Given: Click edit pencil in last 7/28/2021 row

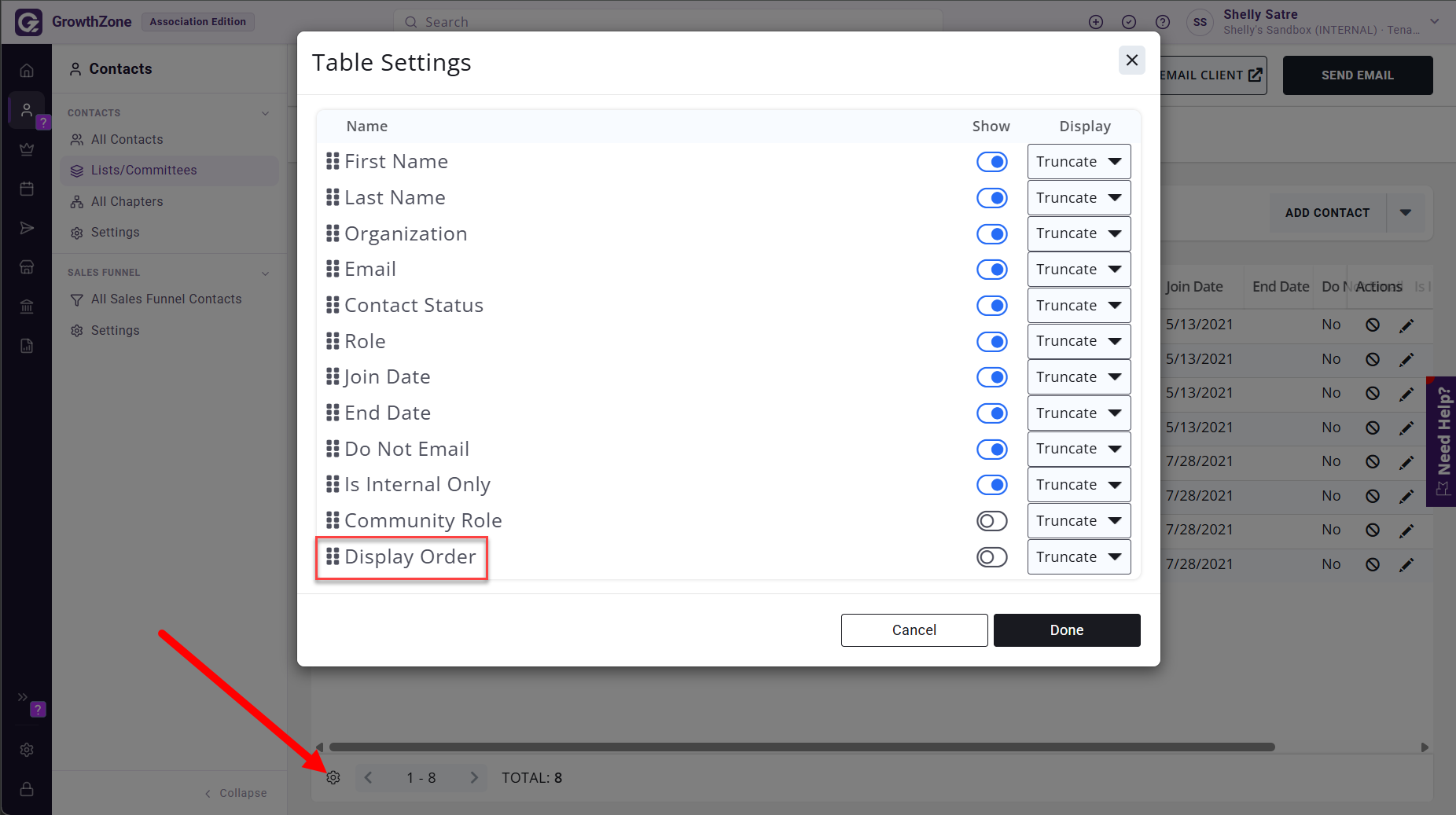Looking at the screenshot, I should (1406, 564).
